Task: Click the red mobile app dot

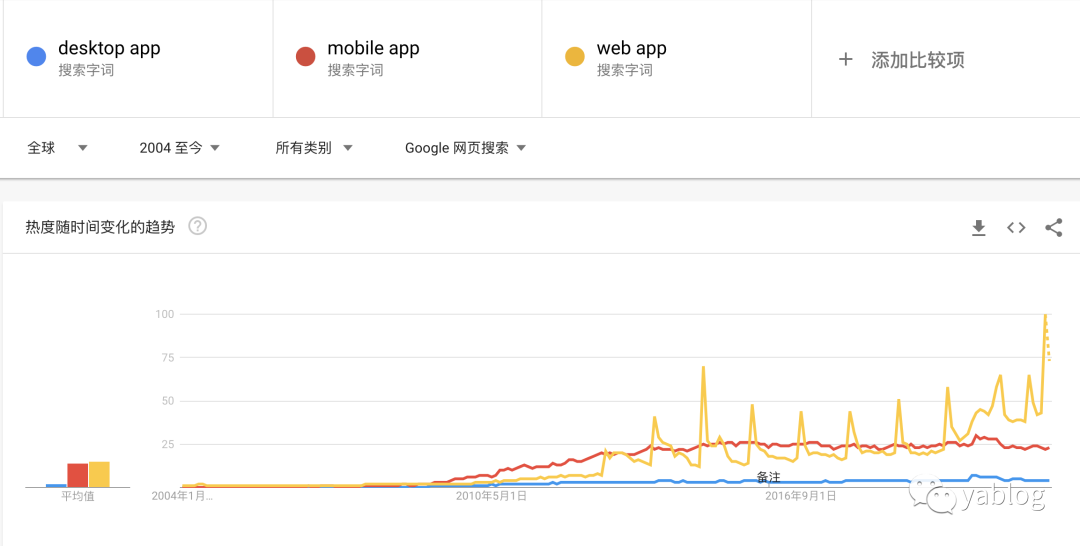Action: [x=305, y=57]
